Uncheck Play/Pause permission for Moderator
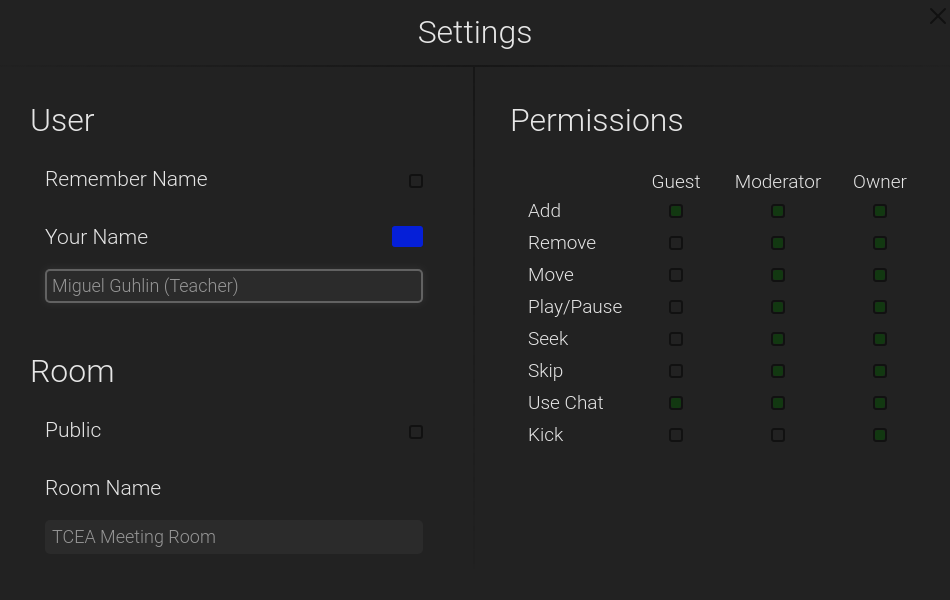The width and height of the screenshot is (950, 600). (778, 307)
